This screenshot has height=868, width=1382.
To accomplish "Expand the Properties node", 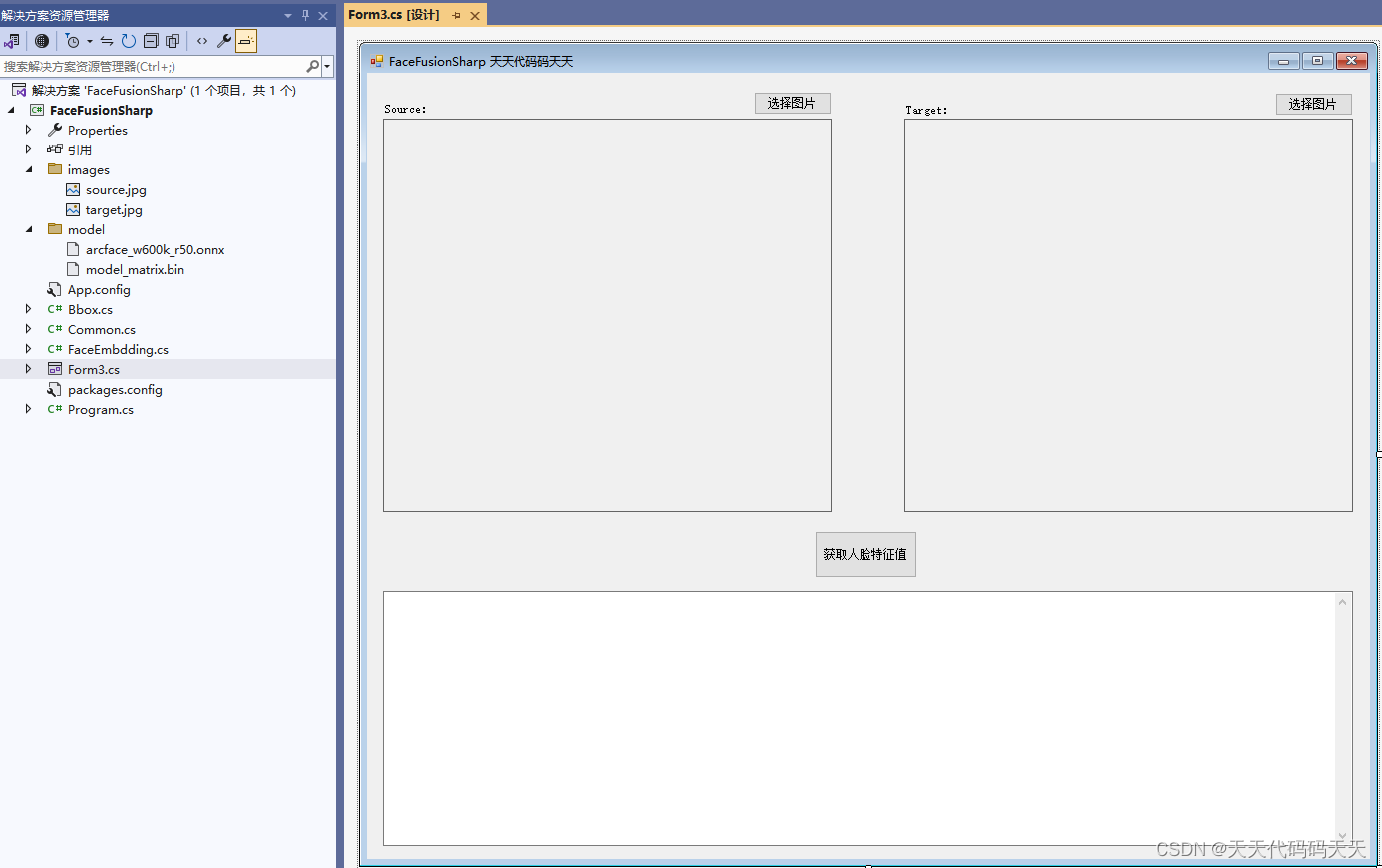I will point(29,130).
